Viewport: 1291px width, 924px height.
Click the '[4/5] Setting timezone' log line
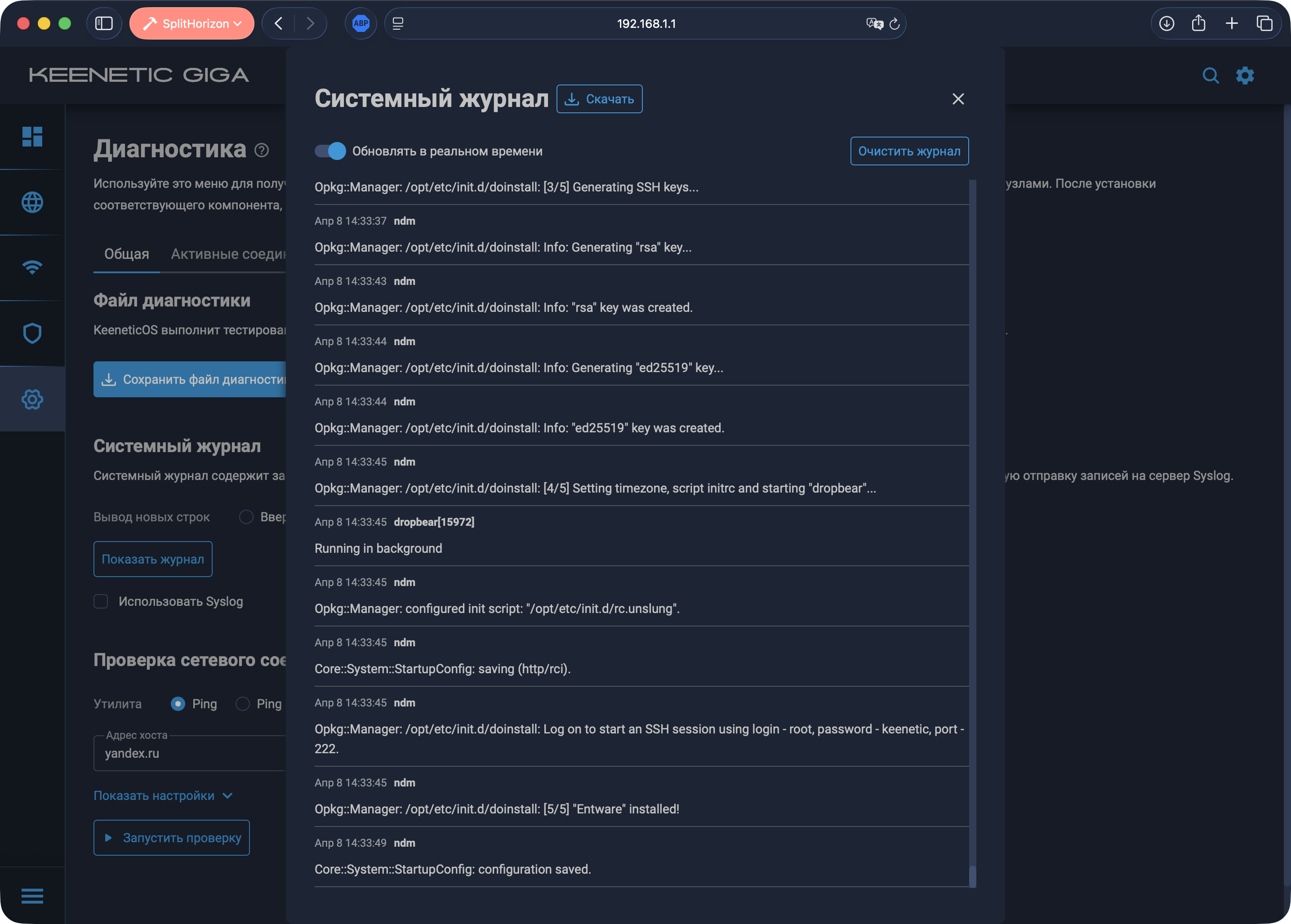pyautogui.click(x=595, y=488)
